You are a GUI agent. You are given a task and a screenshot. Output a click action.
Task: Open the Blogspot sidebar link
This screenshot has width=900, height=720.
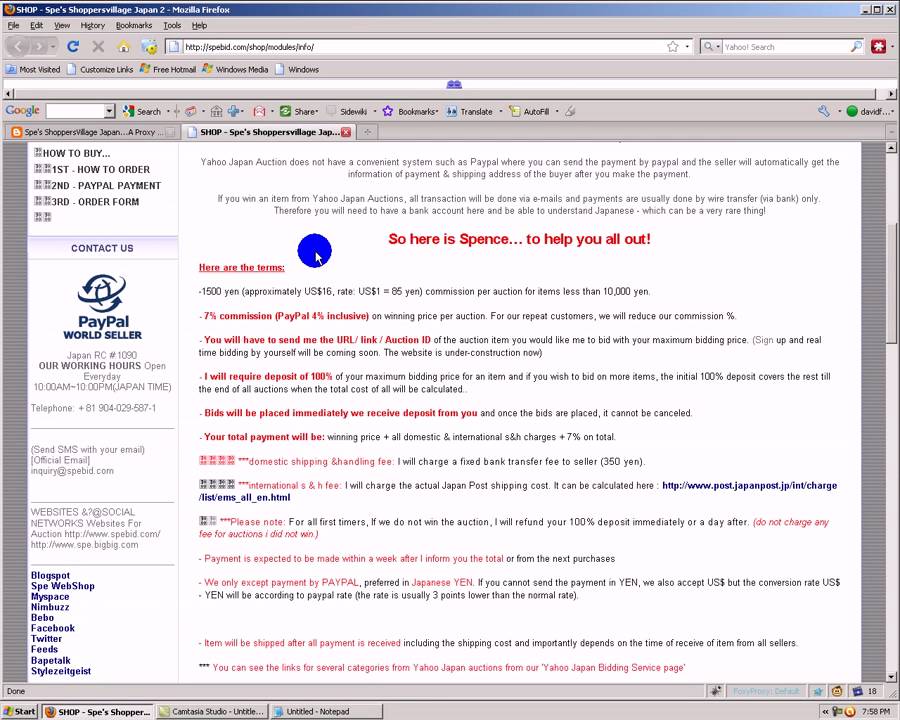tap(51, 575)
